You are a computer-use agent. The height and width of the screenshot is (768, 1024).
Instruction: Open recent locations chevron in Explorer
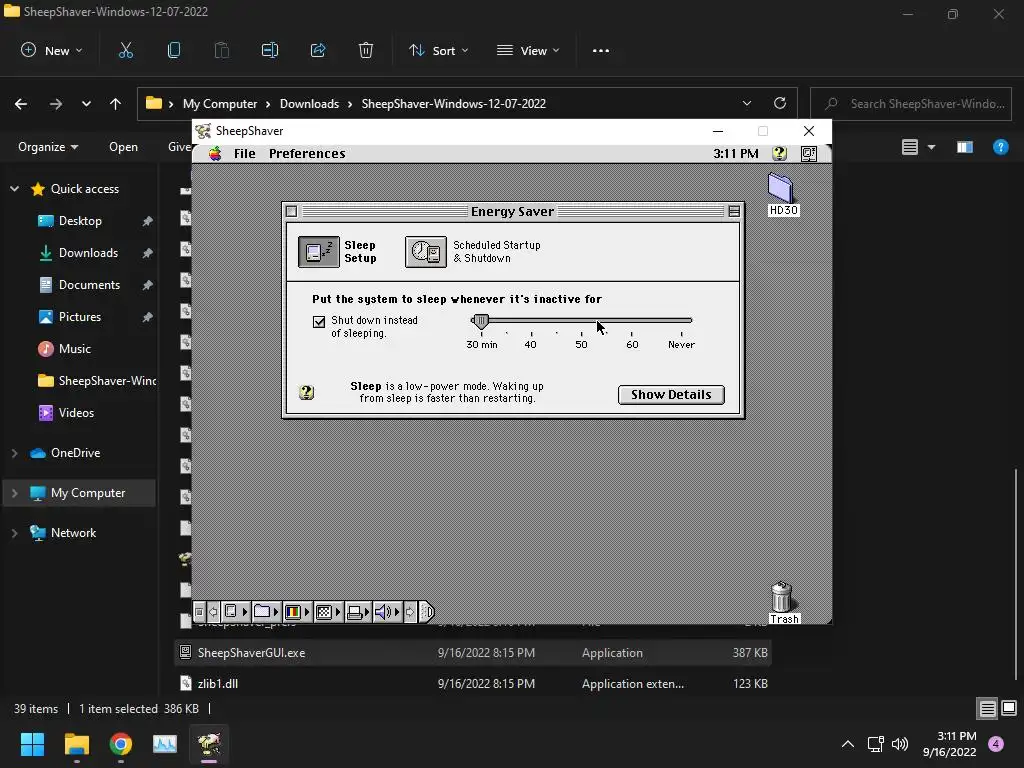point(86,104)
